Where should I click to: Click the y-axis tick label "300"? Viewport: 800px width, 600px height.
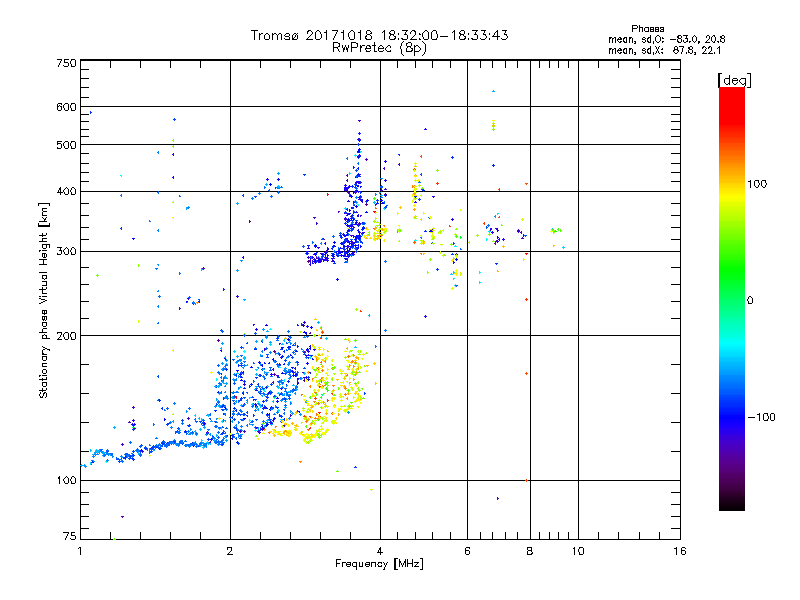[x=66, y=252]
